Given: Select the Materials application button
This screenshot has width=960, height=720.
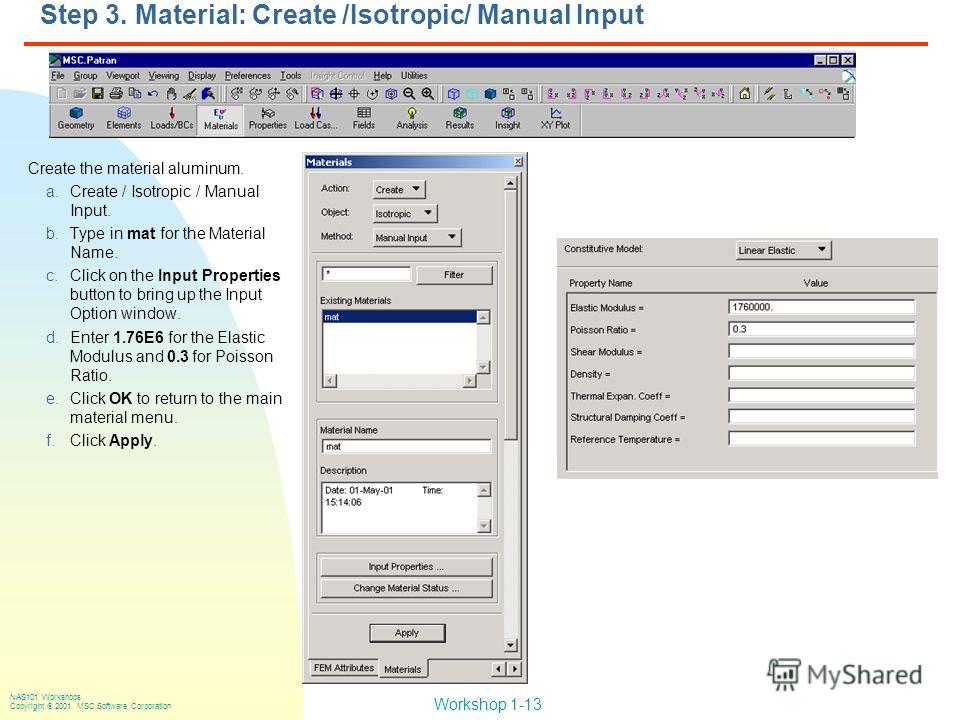Looking at the screenshot, I should (x=220, y=119).
